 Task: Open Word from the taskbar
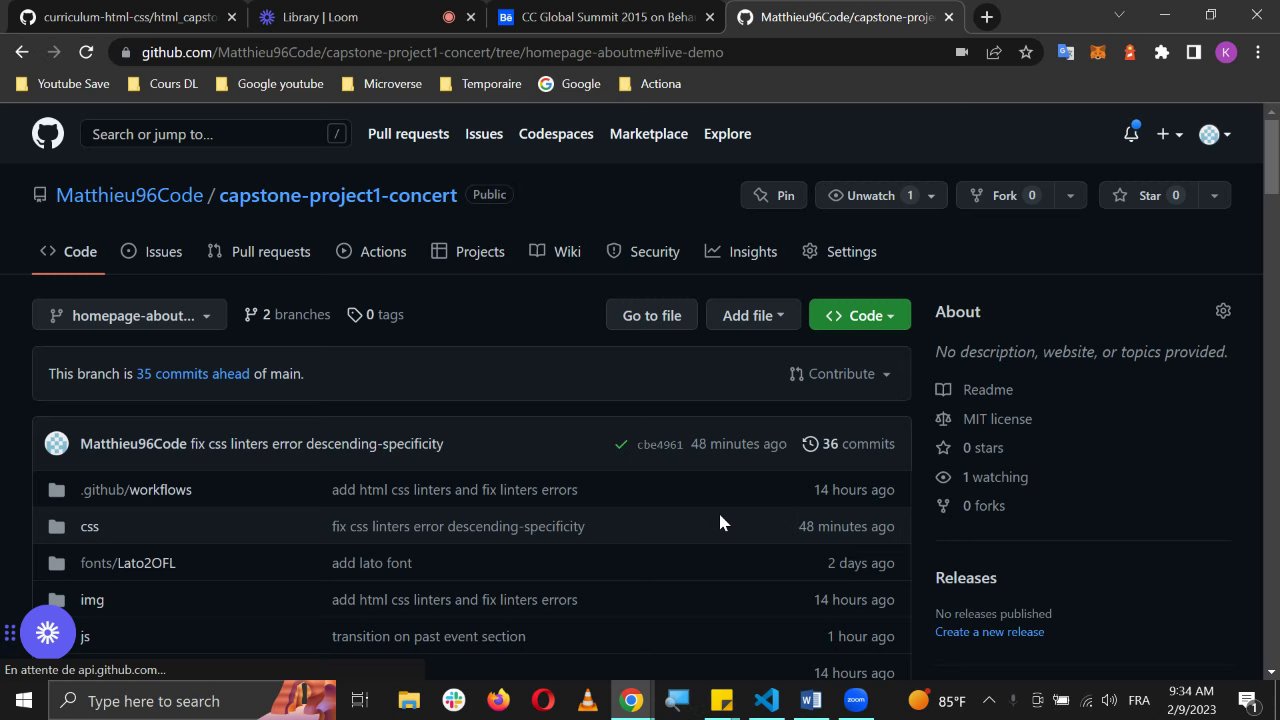pyautogui.click(x=811, y=700)
